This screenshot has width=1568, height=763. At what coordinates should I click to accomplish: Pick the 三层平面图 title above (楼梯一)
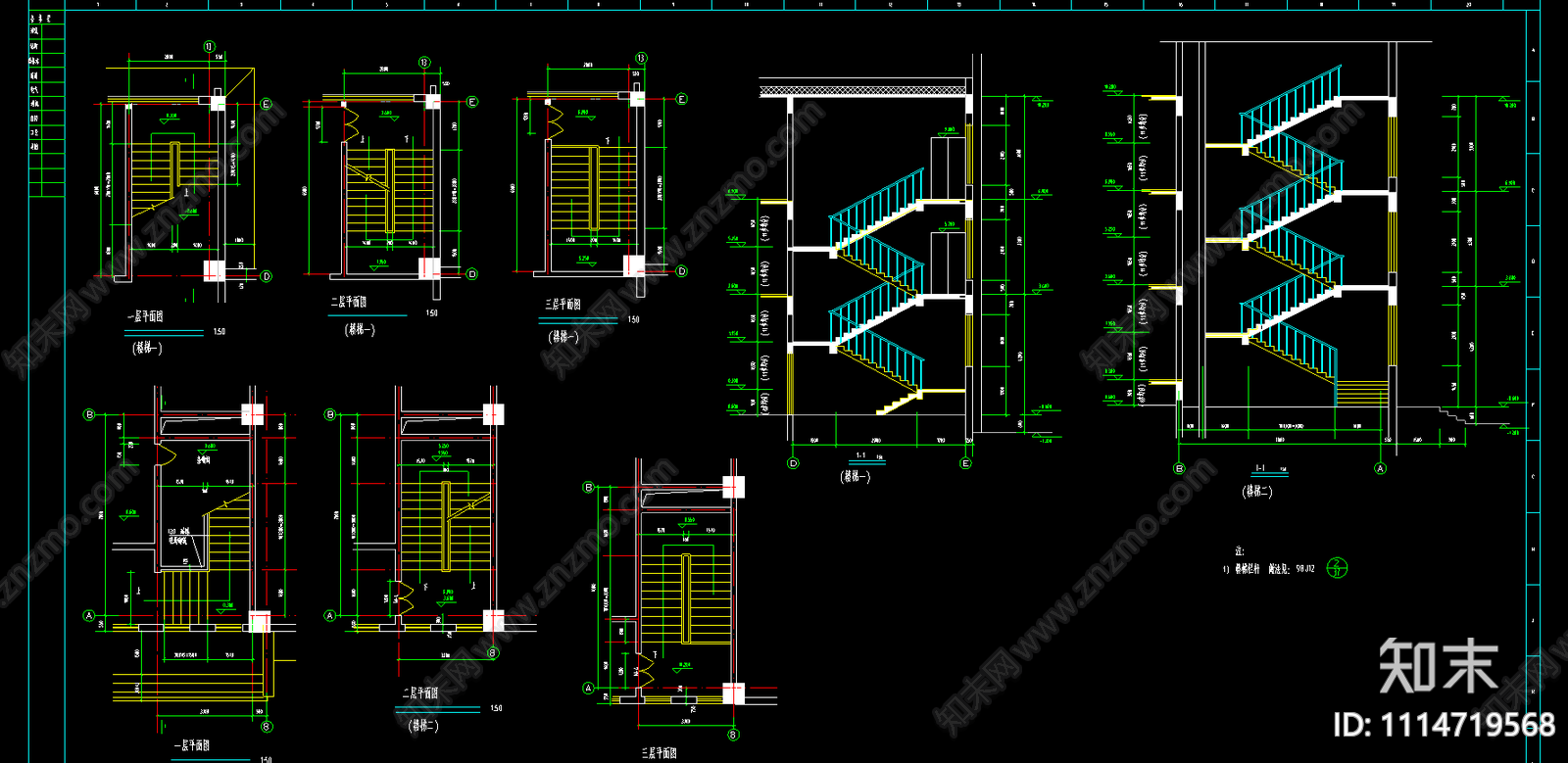(563, 305)
